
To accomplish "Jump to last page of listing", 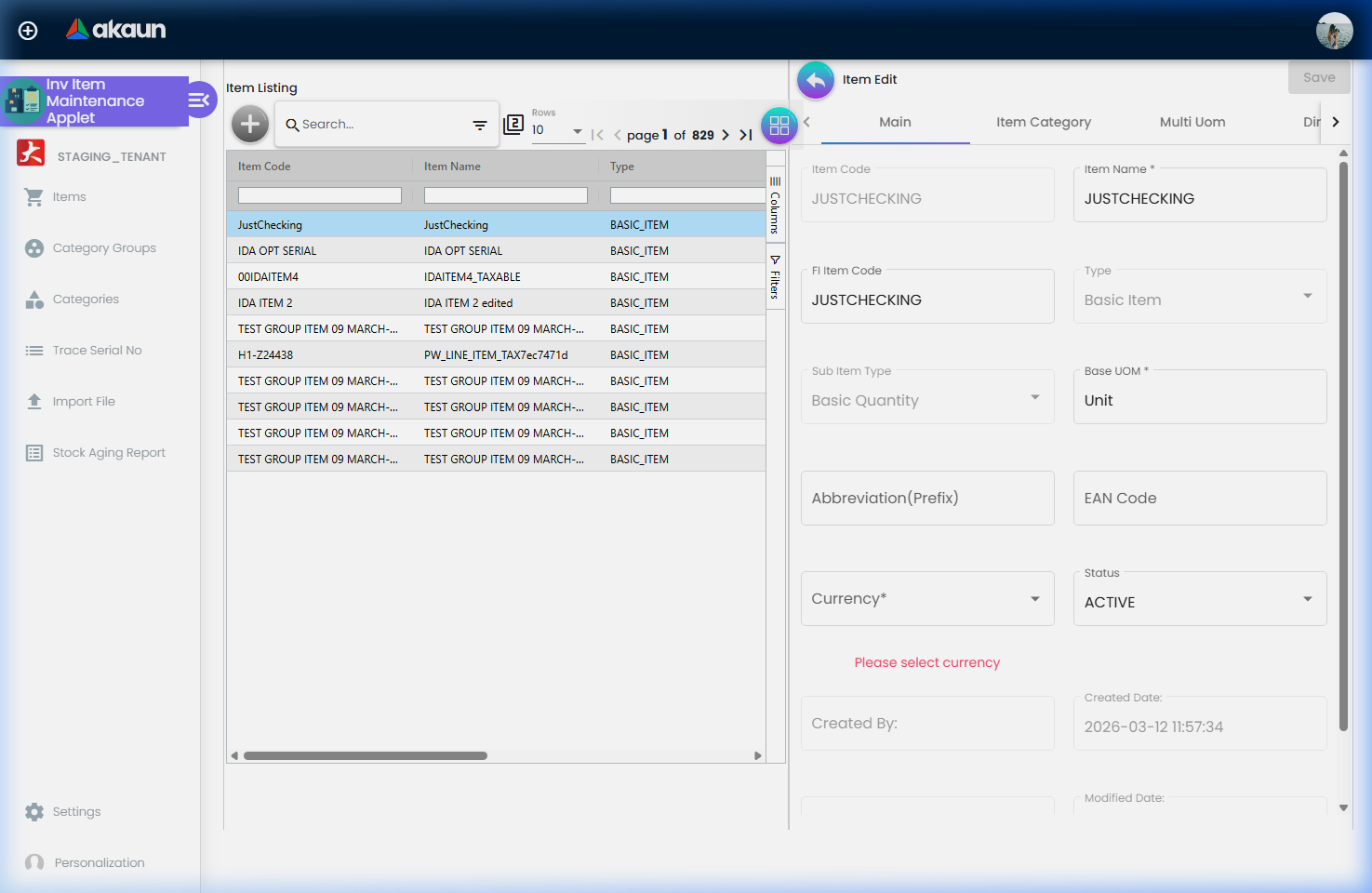I will [x=745, y=135].
